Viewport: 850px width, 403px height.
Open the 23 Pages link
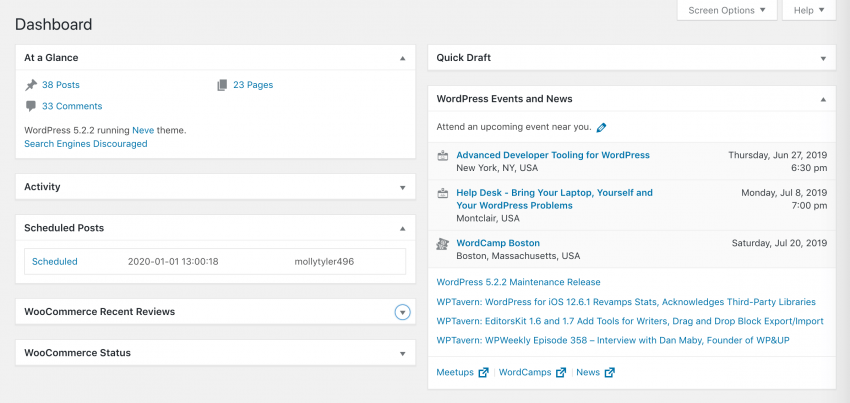click(x=253, y=85)
